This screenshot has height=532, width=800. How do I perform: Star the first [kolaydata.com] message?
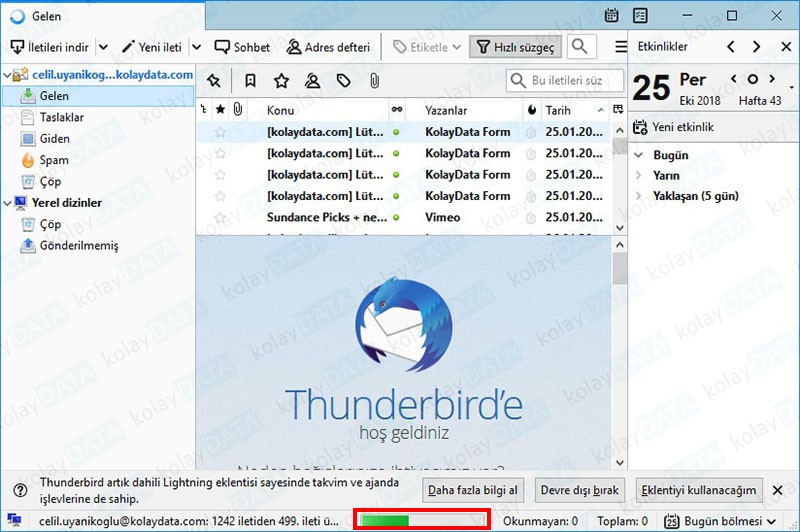[220, 132]
